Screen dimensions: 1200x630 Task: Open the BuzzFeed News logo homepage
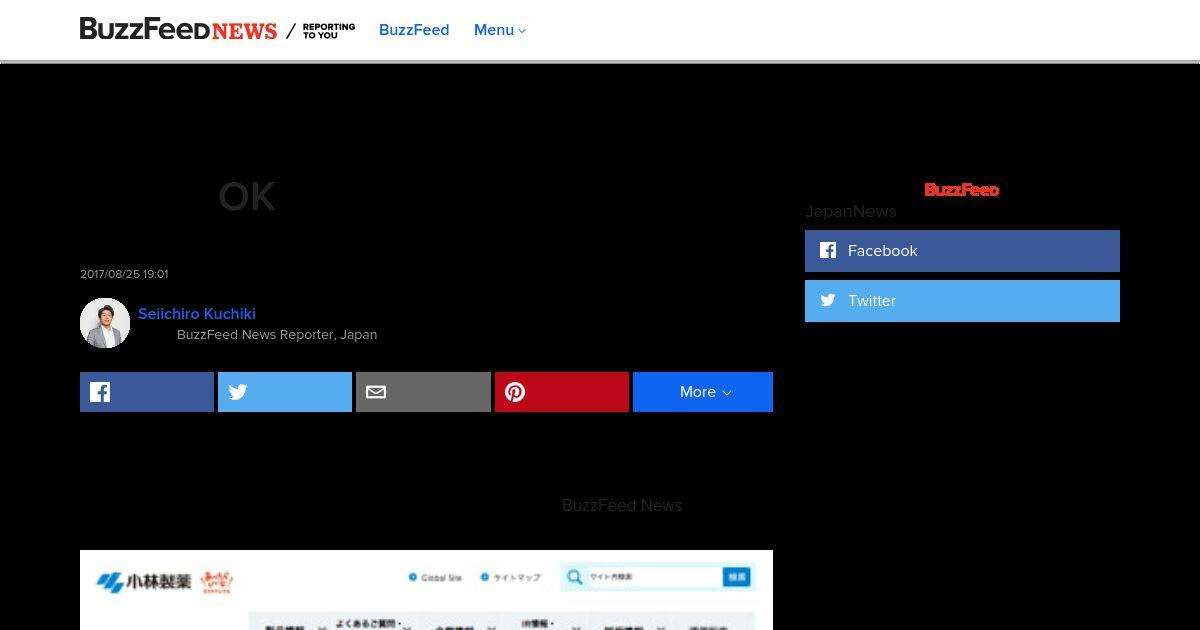178,29
